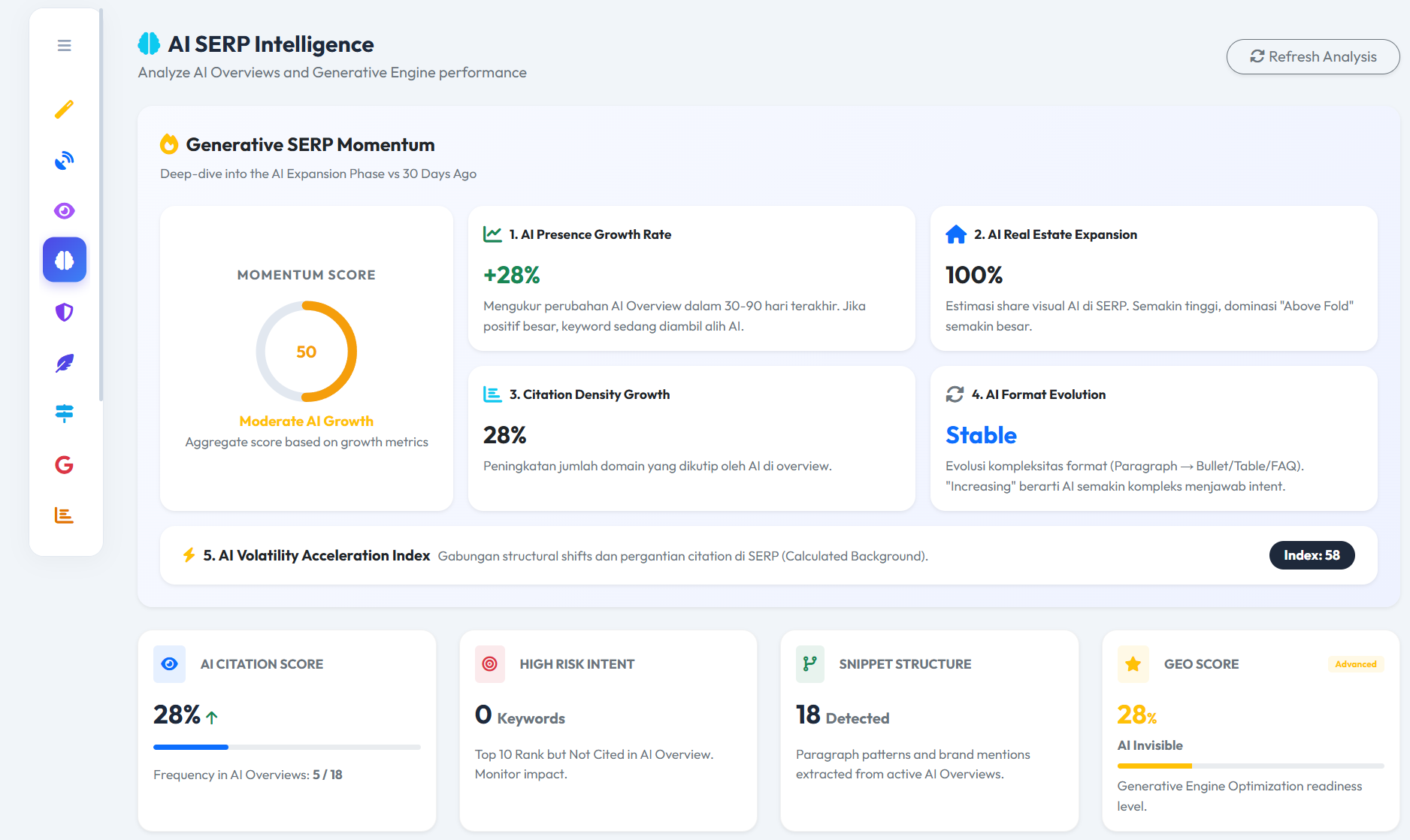Click the 100% real estate expansion value
This screenshot has height=840, width=1410.
tap(974, 275)
